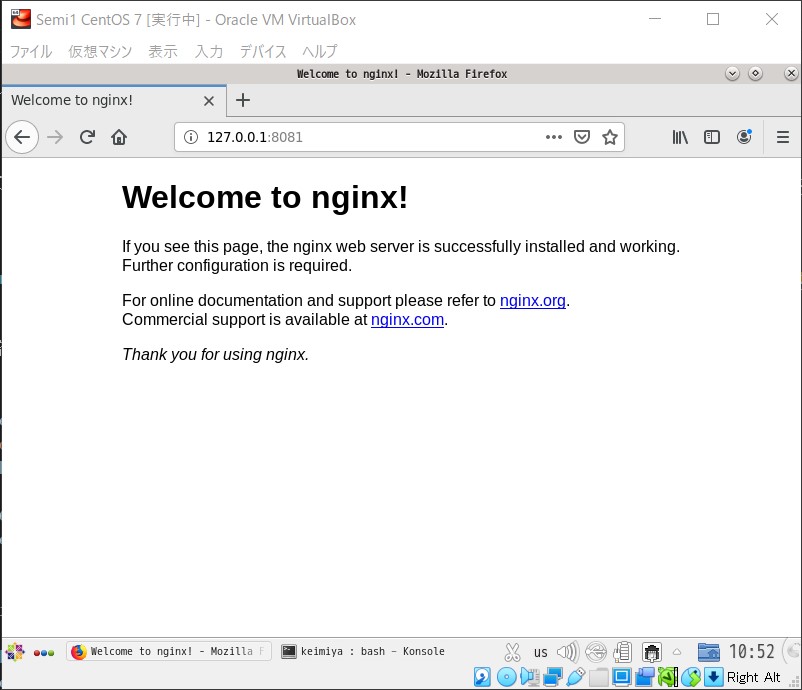Viewport: 802px width, 690px height.
Task: Show Firefox sidebars
Action: click(x=711, y=137)
